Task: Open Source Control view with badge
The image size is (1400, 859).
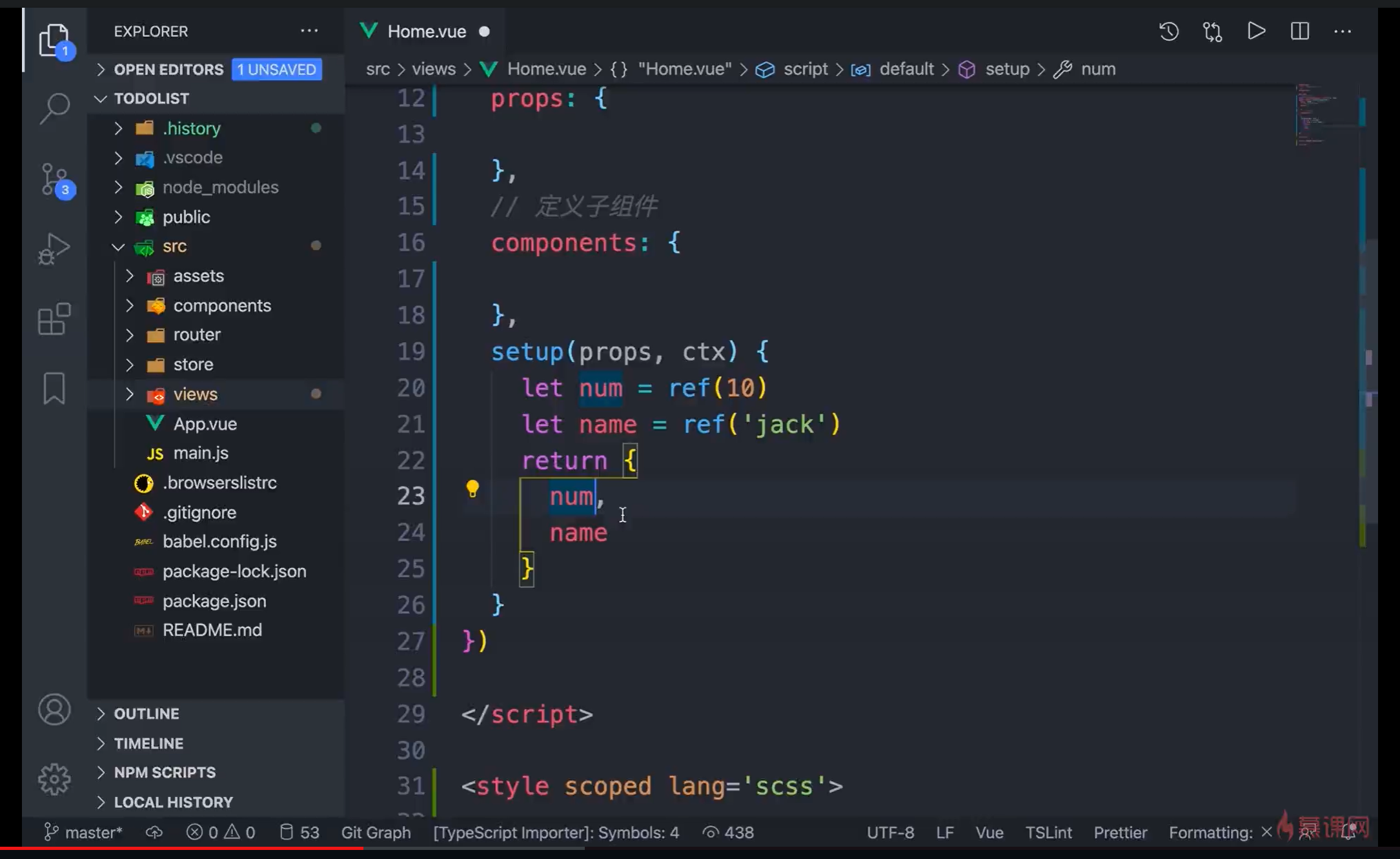Action: tap(54, 179)
